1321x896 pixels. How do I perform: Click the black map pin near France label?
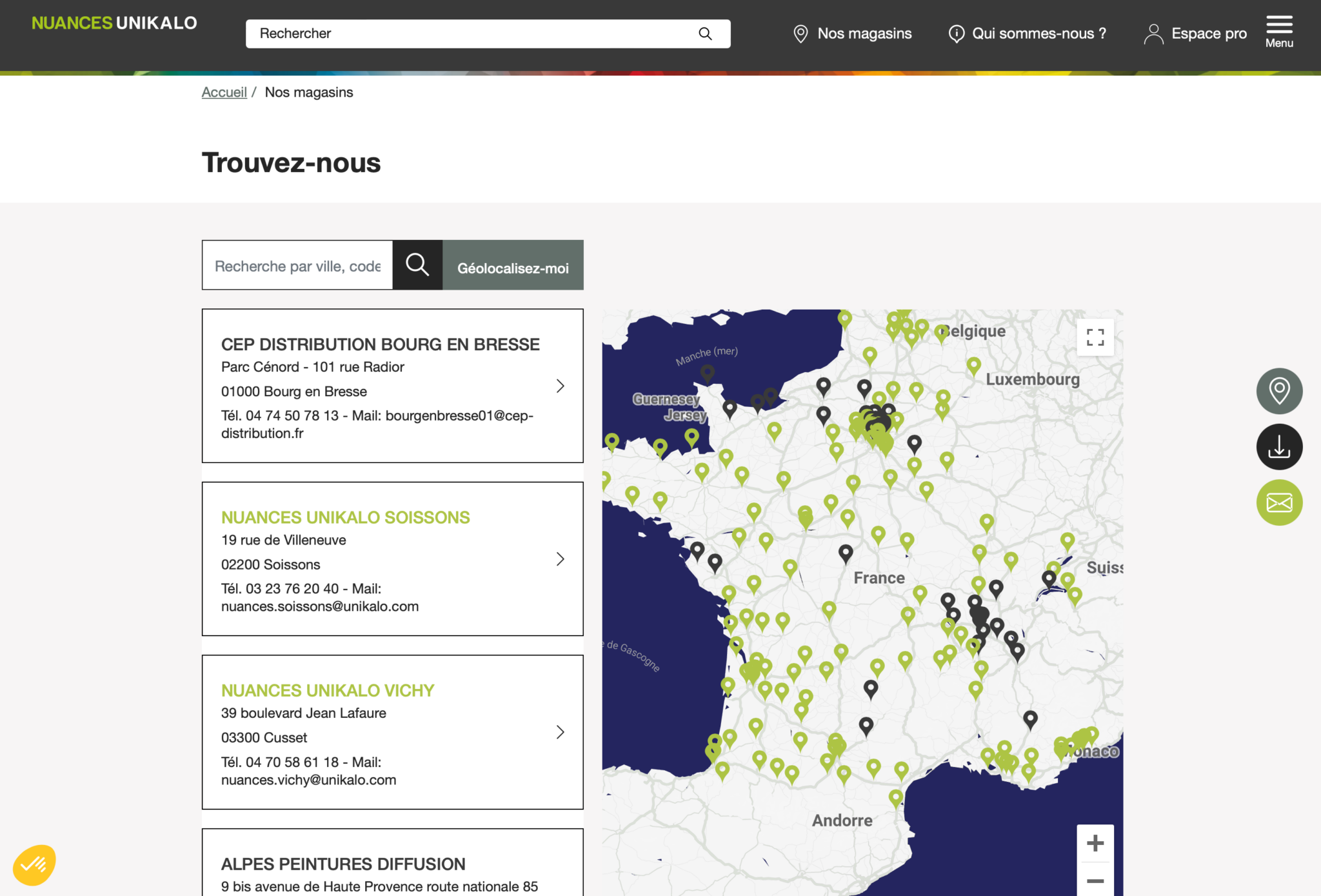click(x=846, y=553)
